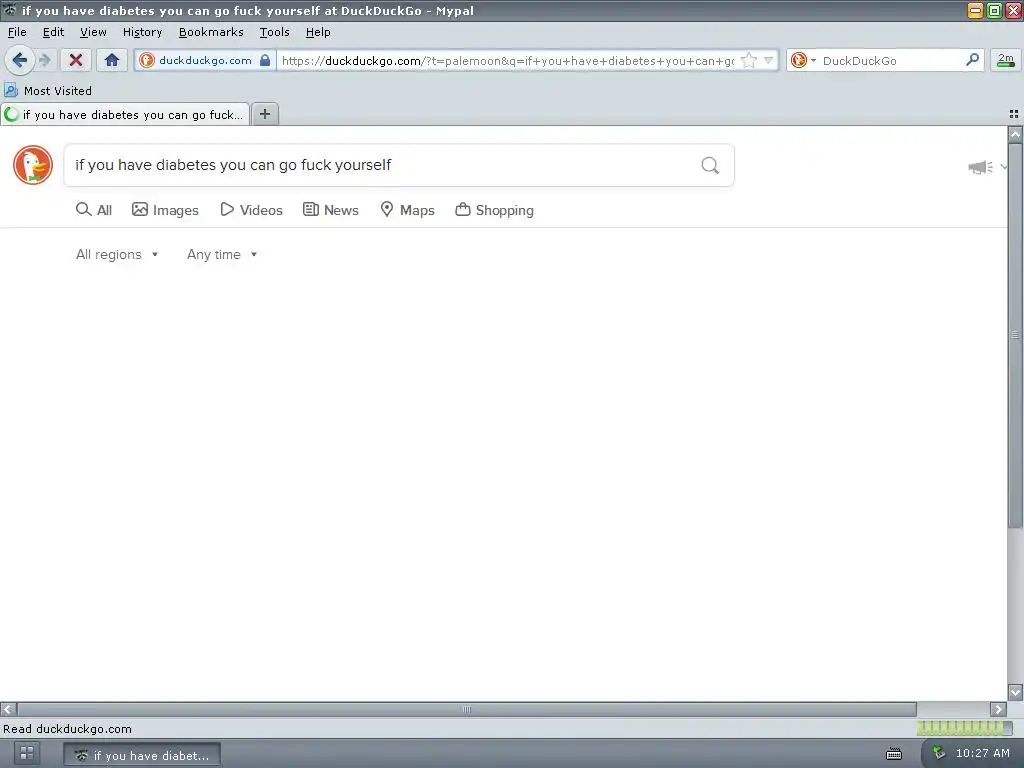Switch to Maps results

(408, 210)
